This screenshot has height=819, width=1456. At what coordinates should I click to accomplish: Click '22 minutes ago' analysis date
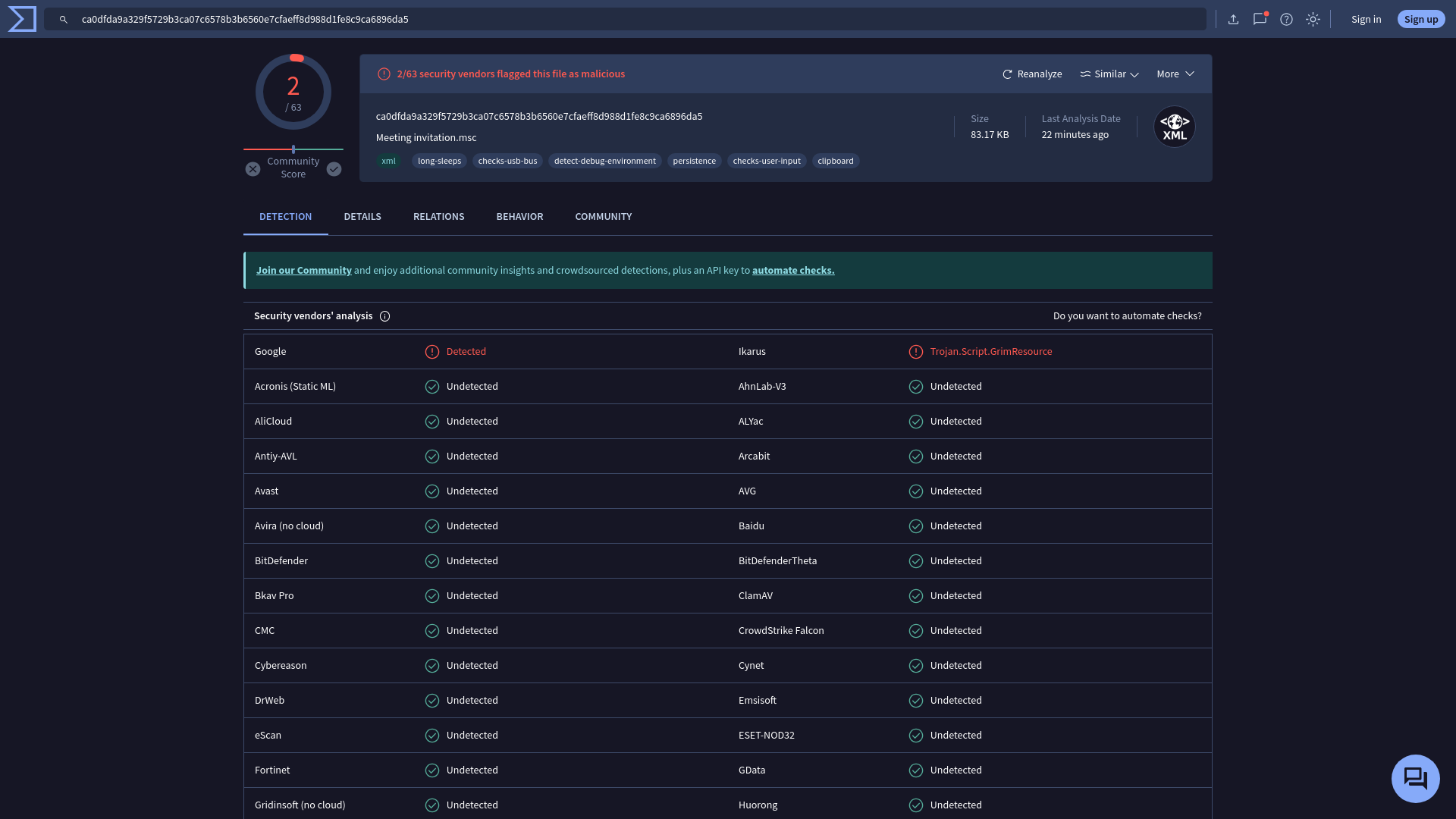(1075, 135)
